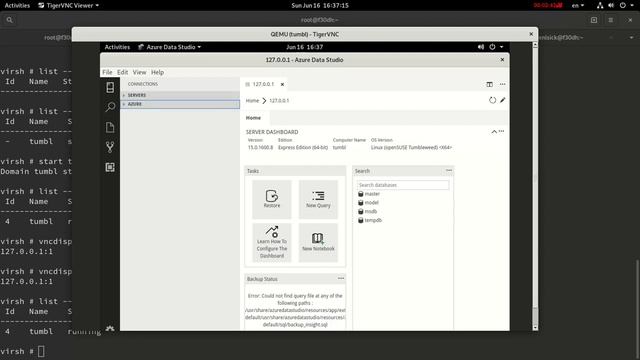
Task: Click tempdb database icon
Action: (x=361, y=220)
